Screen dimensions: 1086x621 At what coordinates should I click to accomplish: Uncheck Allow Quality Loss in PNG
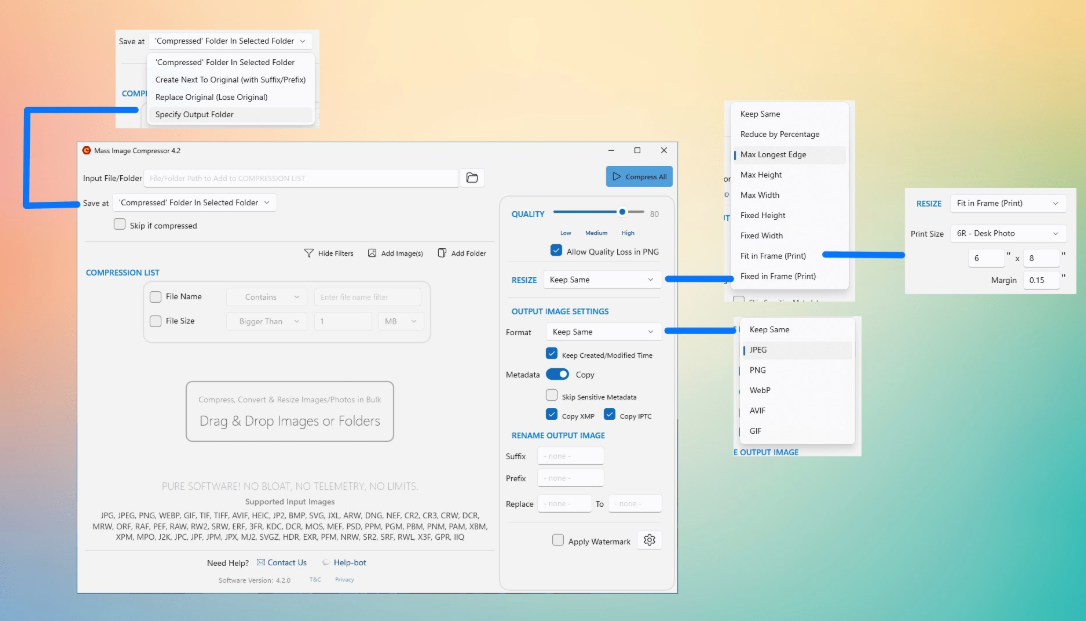[x=556, y=251]
